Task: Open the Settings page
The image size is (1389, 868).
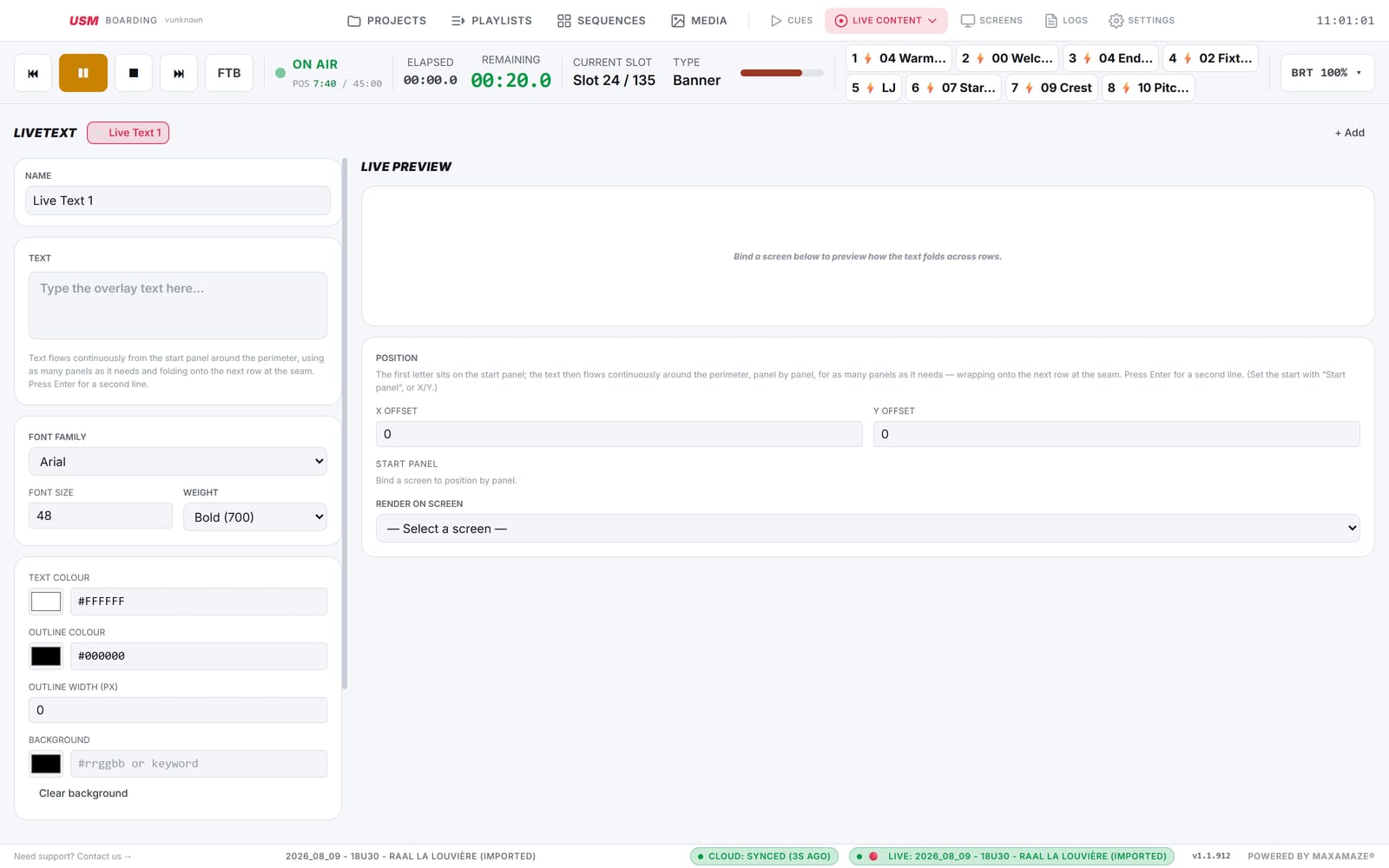Action: [x=1142, y=20]
